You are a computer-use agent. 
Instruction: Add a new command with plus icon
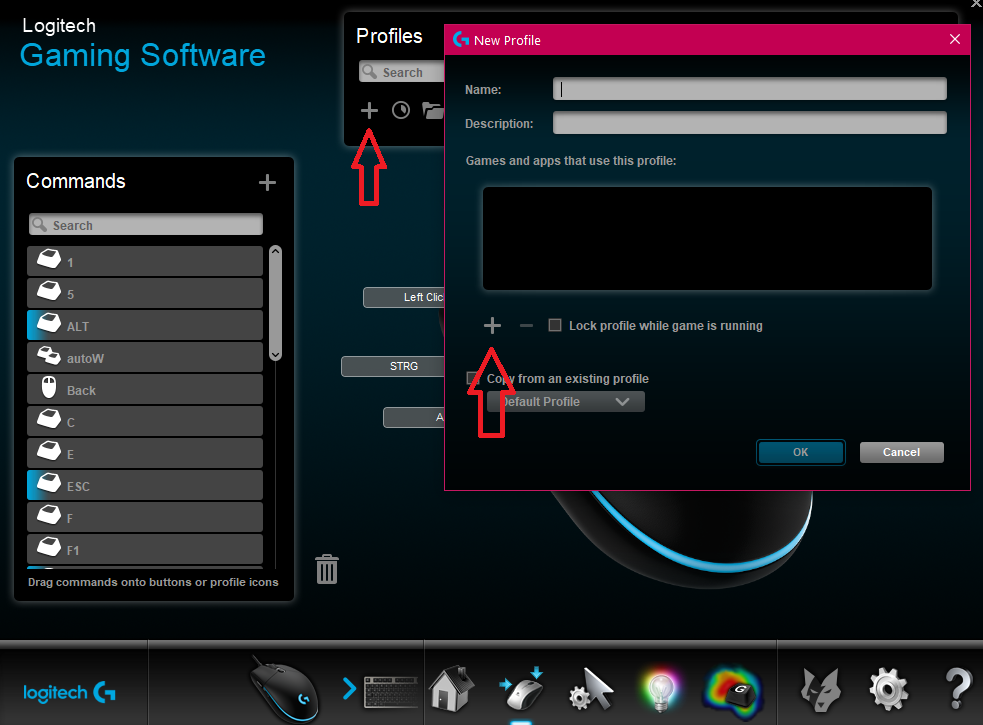pyautogui.click(x=267, y=183)
